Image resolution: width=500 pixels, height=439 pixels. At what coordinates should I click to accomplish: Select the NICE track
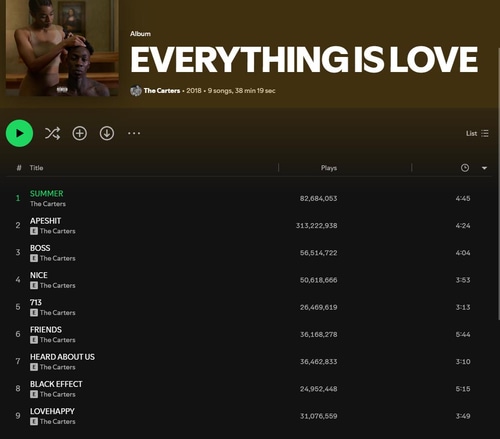click(x=39, y=275)
